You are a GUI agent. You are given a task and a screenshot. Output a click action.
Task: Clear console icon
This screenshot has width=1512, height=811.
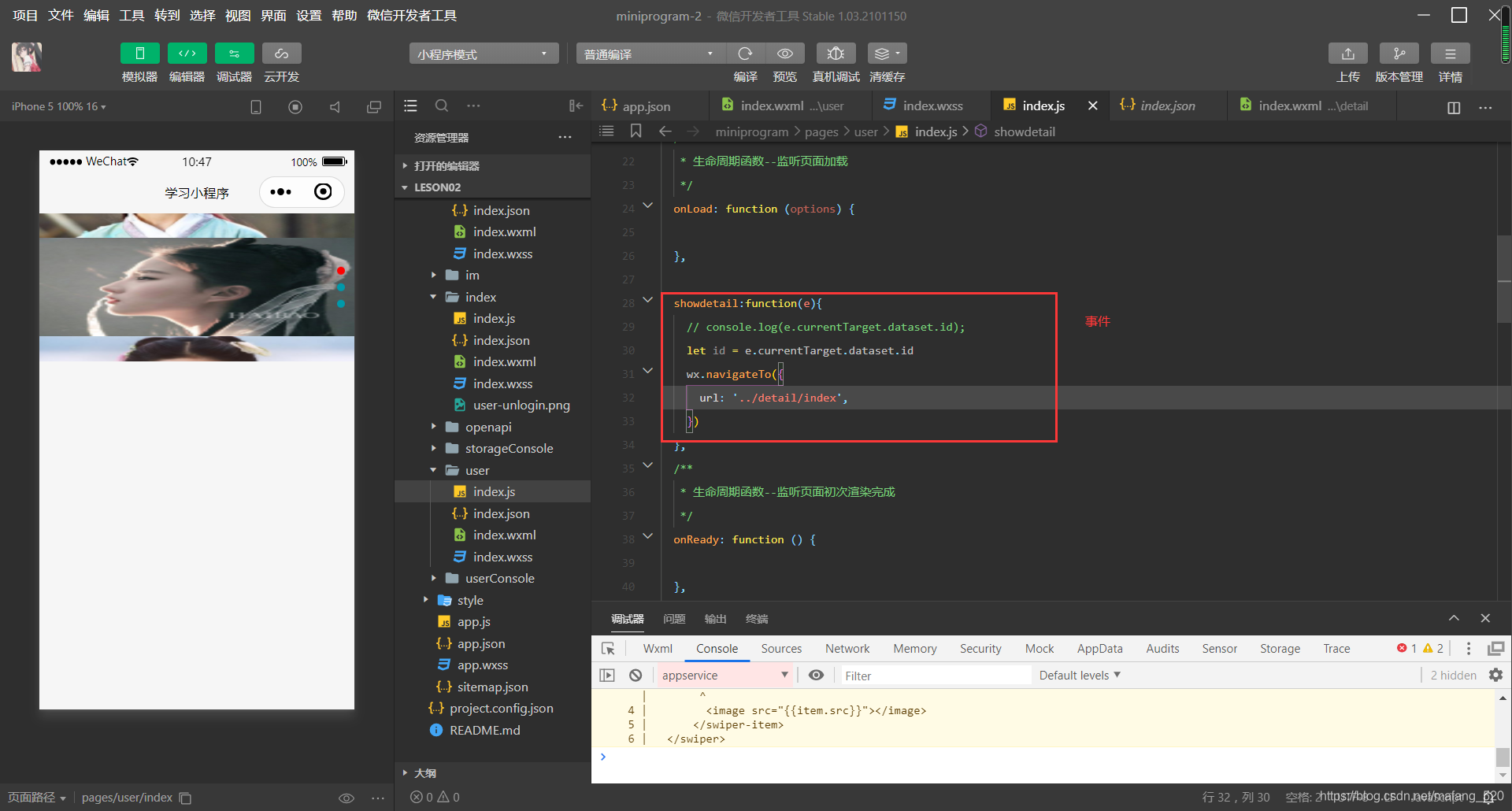(636, 675)
